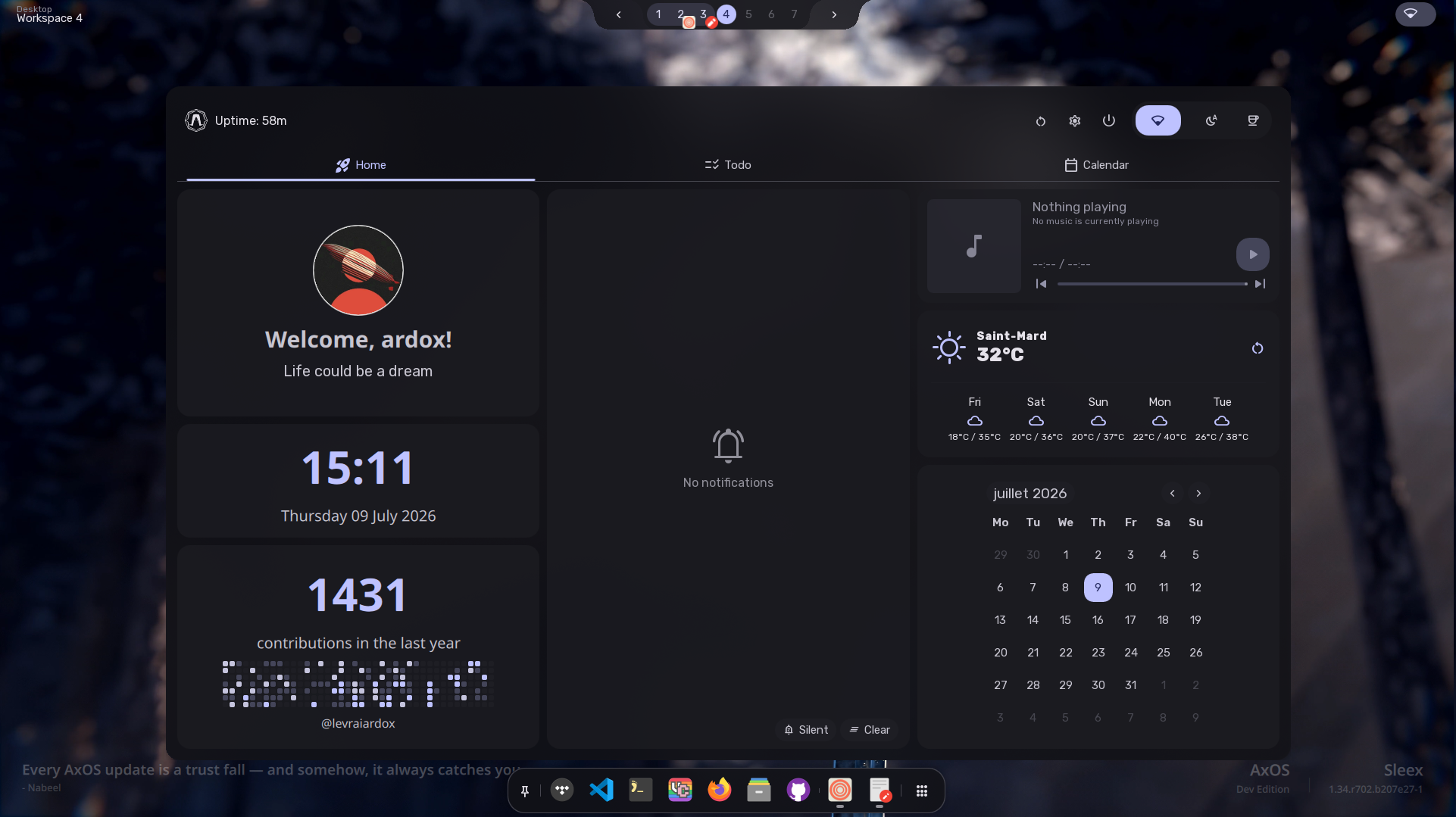Click the Desktop Workspace 4 label

point(49,14)
